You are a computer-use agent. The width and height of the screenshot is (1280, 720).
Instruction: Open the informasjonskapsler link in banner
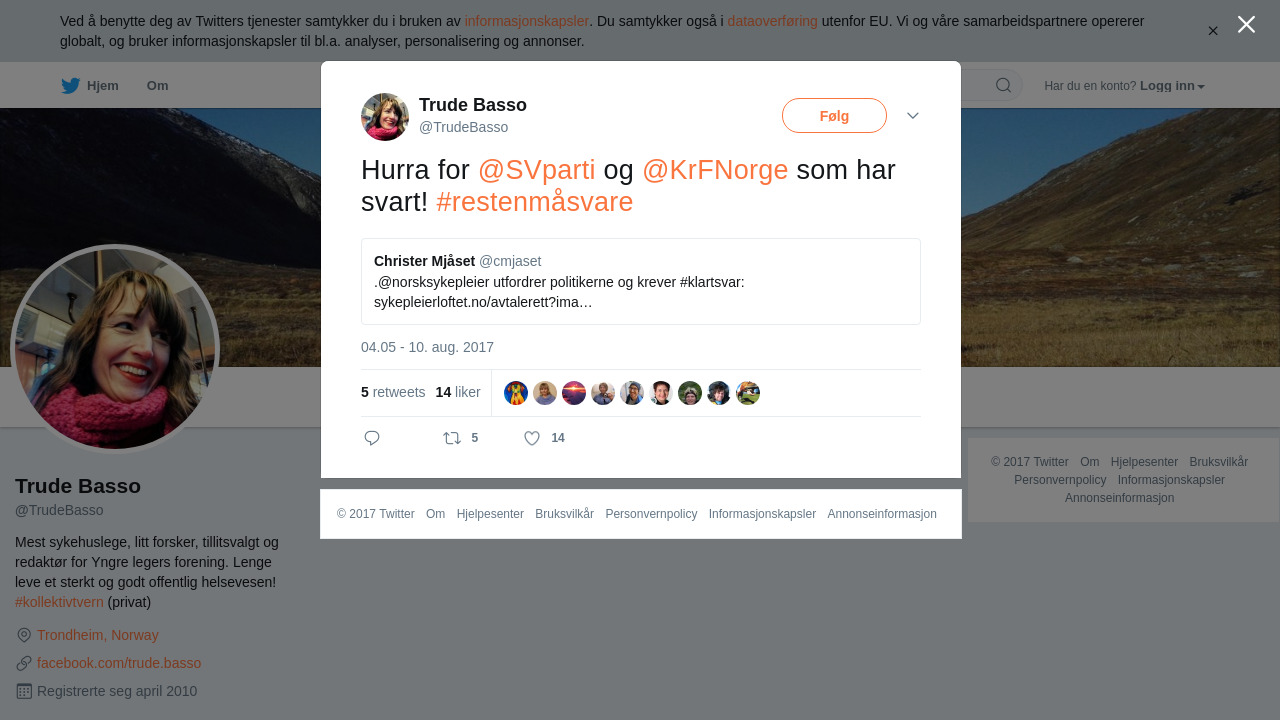point(526,21)
